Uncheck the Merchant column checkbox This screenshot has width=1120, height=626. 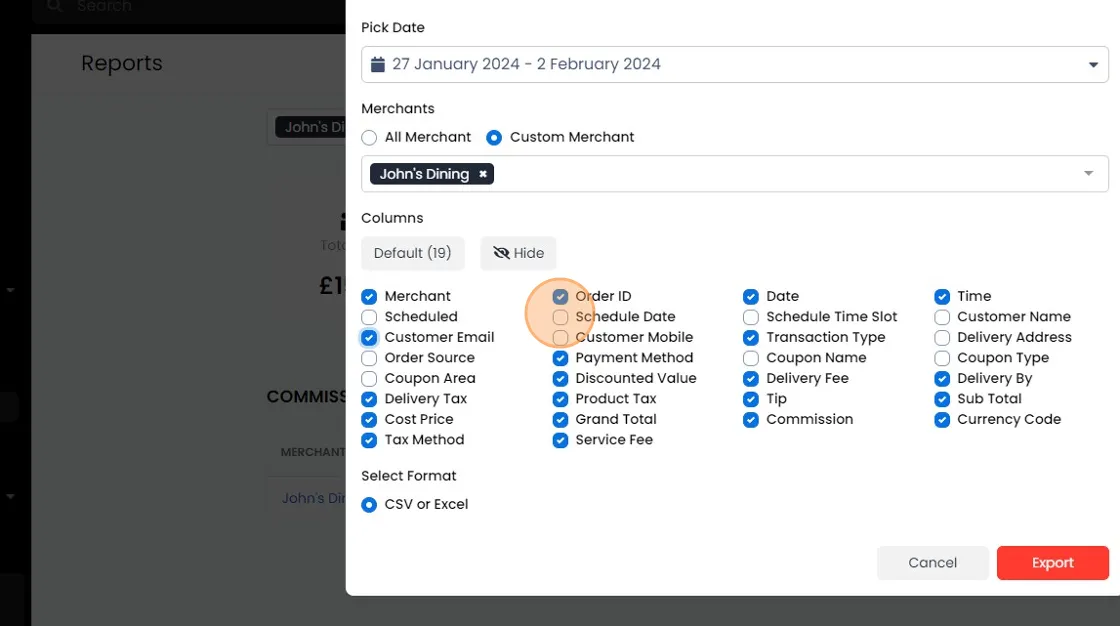[x=369, y=297]
